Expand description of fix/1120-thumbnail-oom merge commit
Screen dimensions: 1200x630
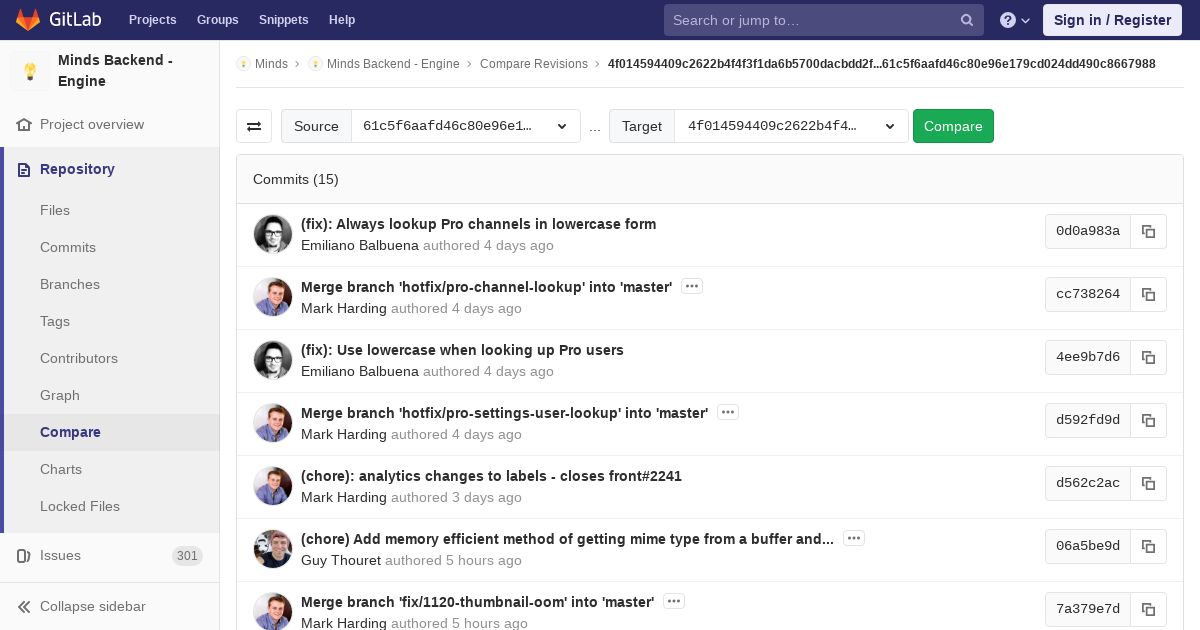(674, 601)
